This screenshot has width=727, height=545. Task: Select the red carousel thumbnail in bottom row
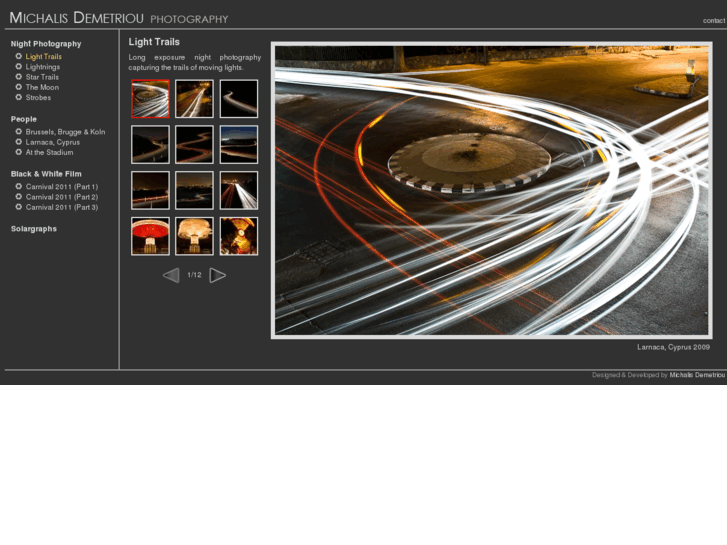150,236
